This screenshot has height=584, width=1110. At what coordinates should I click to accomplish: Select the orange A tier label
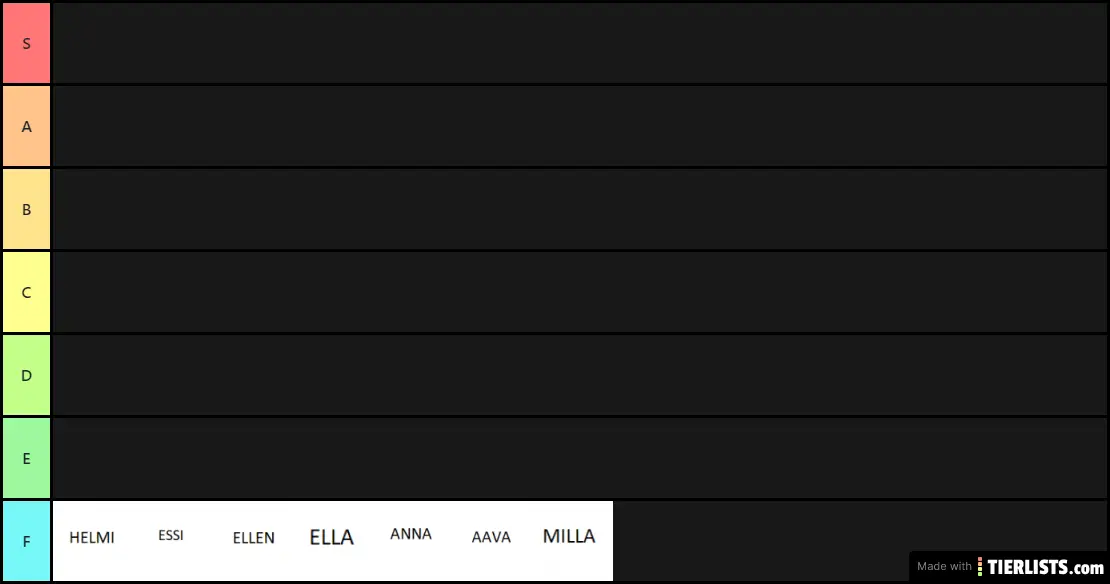point(26,126)
